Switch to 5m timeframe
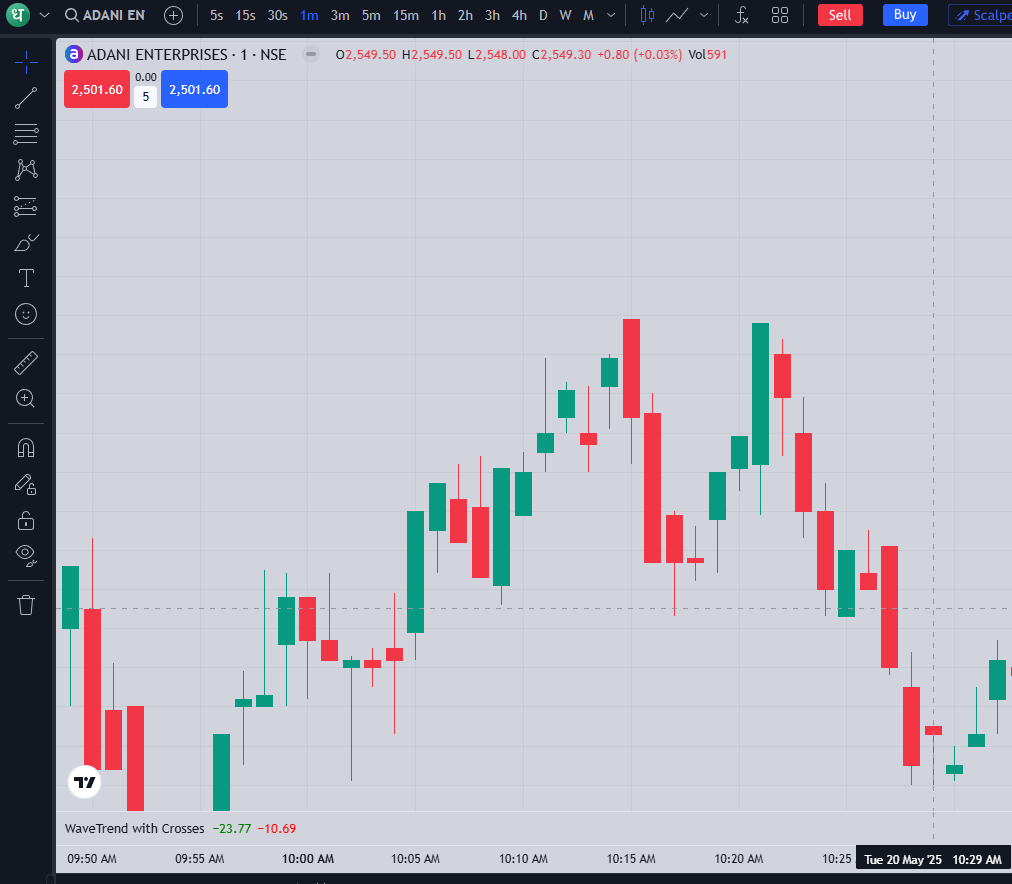The image size is (1012, 884). 371,15
